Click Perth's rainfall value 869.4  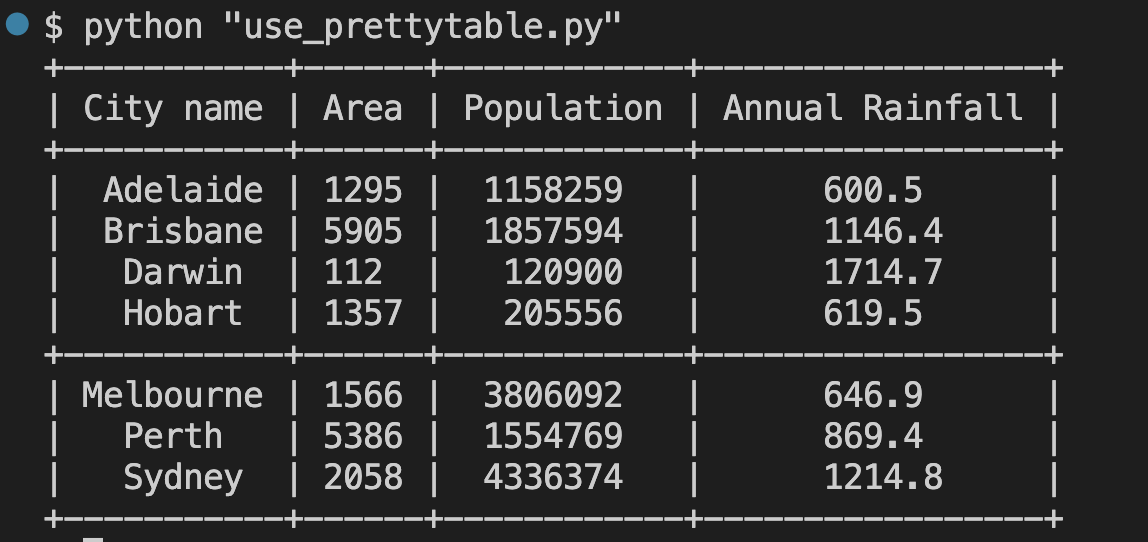pyautogui.click(x=873, y=437)
